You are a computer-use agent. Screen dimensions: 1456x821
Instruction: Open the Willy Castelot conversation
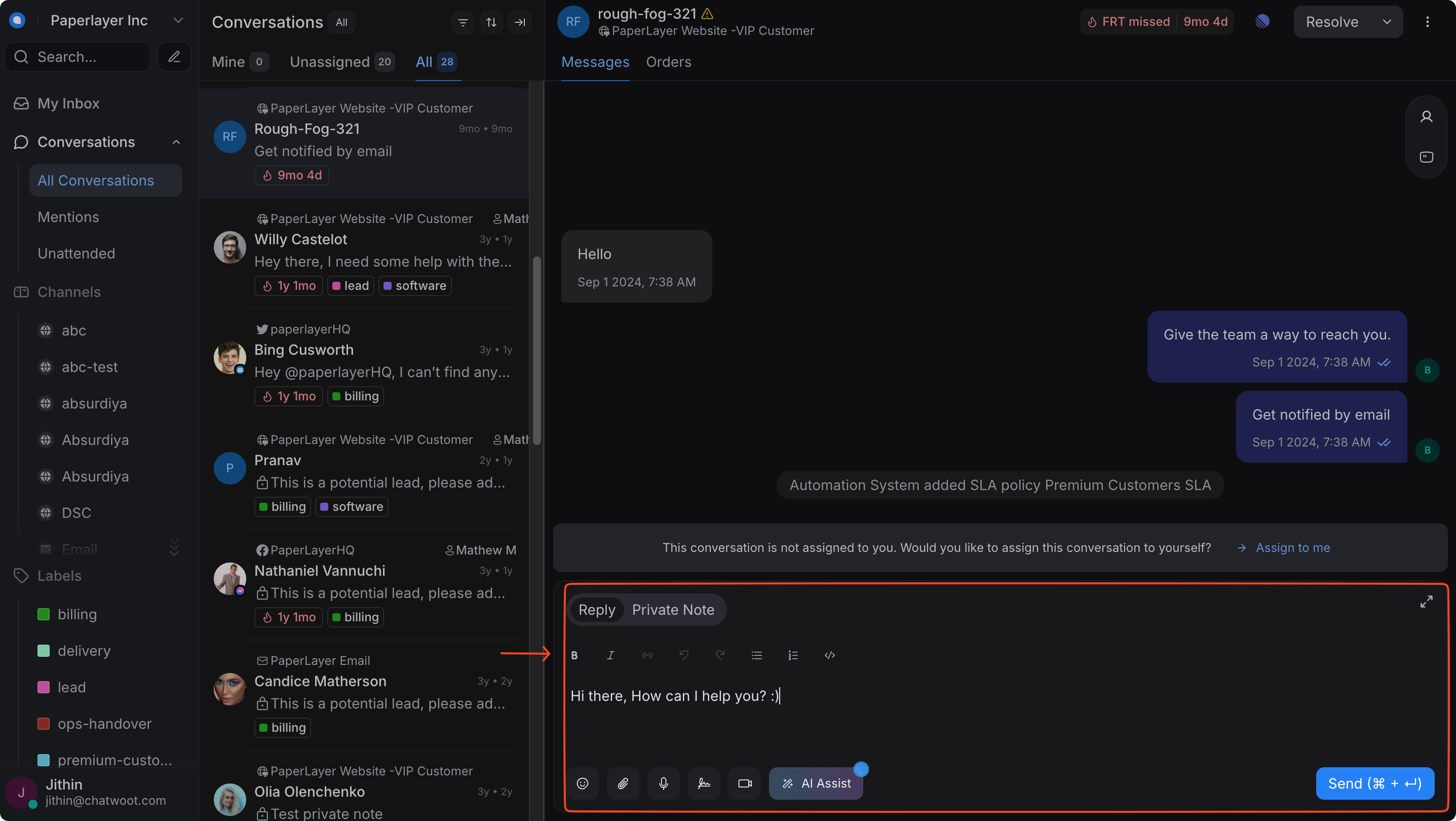364,253
